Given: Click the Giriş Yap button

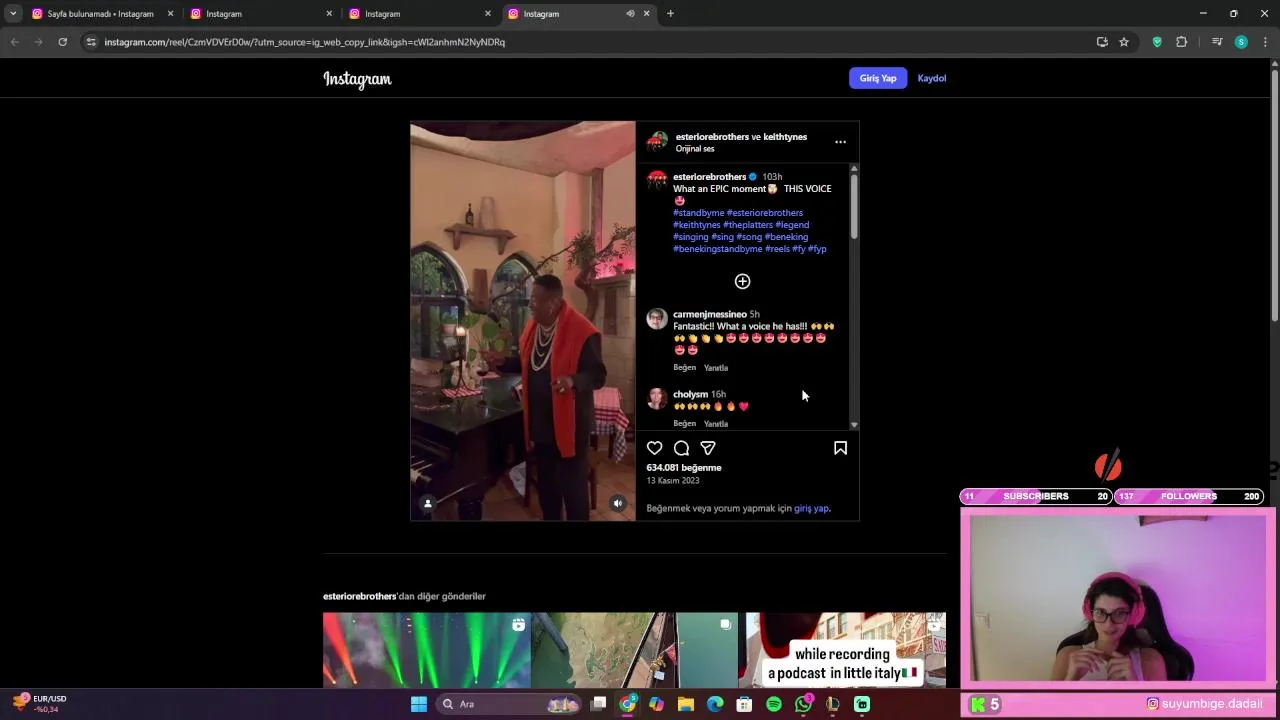Looking at the screenshot, I should pos(878,78).
